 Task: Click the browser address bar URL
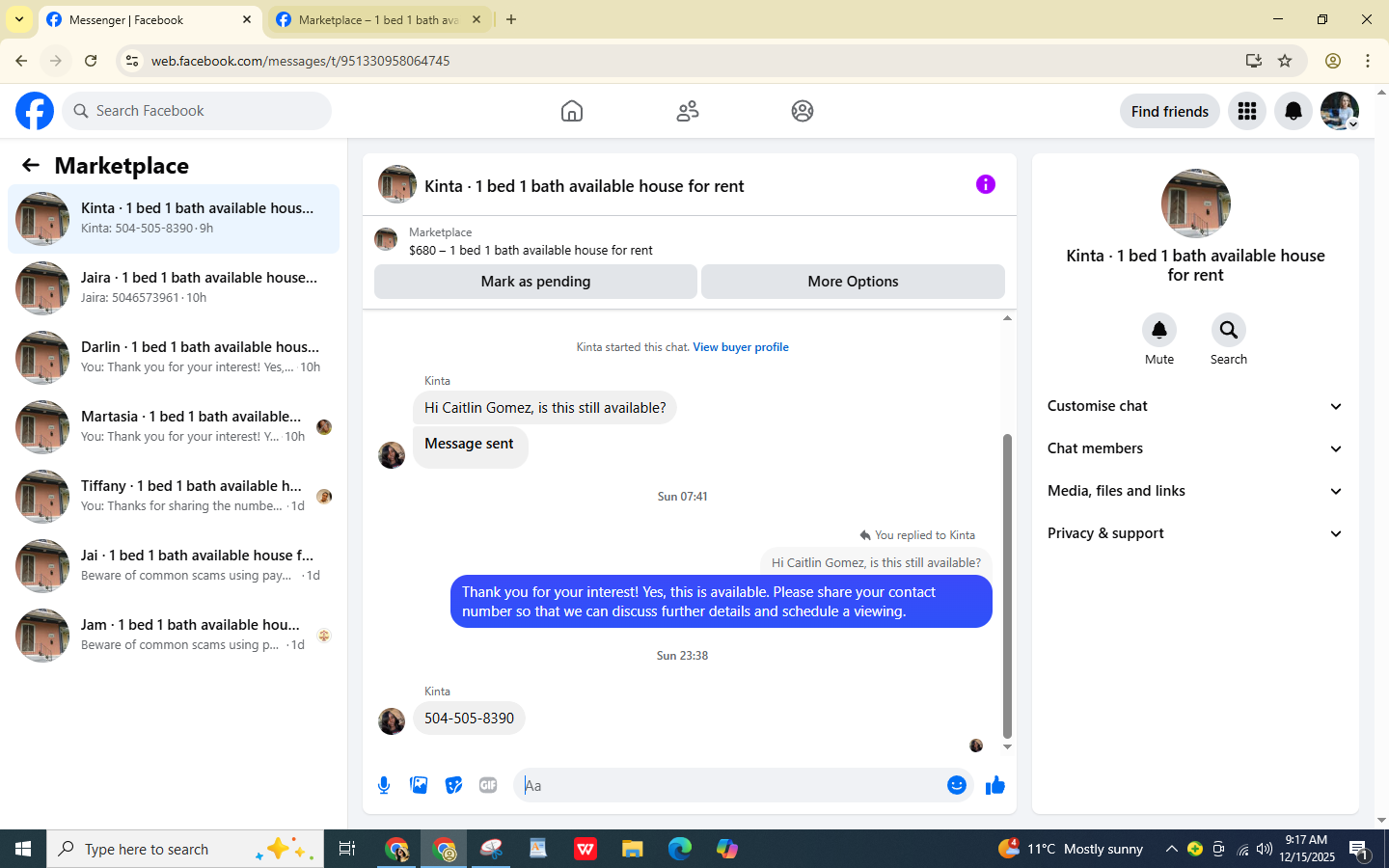coord(300,61)
